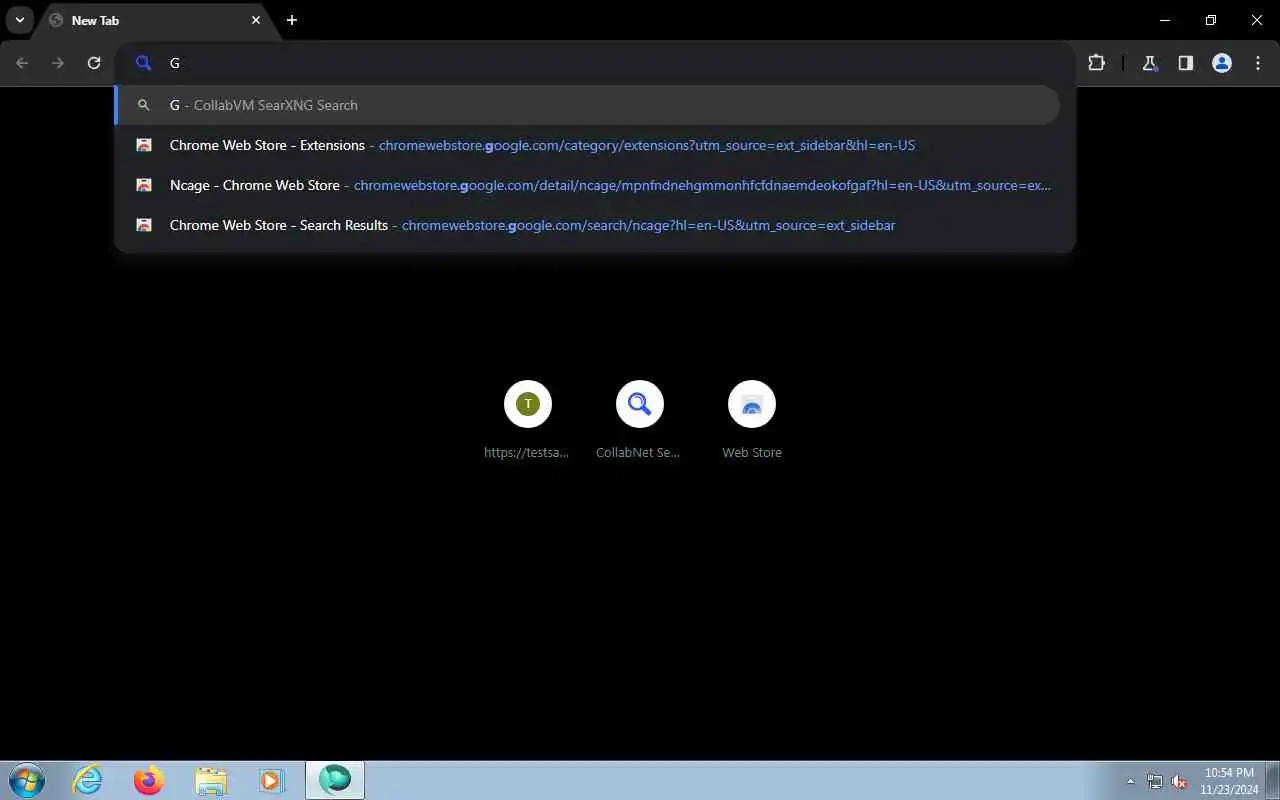1280x800 pixels.
Task: Open the Chrome three-dot menu
Action: point(1258,63)
